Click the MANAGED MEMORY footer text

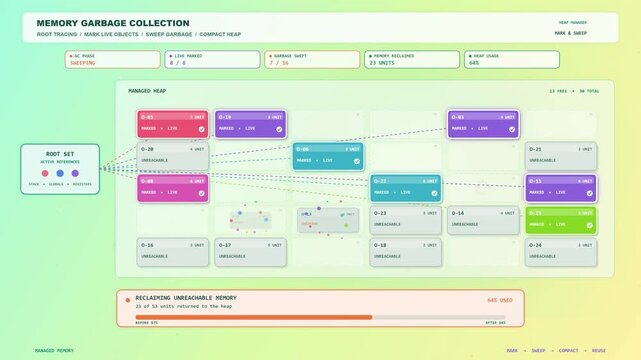coord(54,351)
